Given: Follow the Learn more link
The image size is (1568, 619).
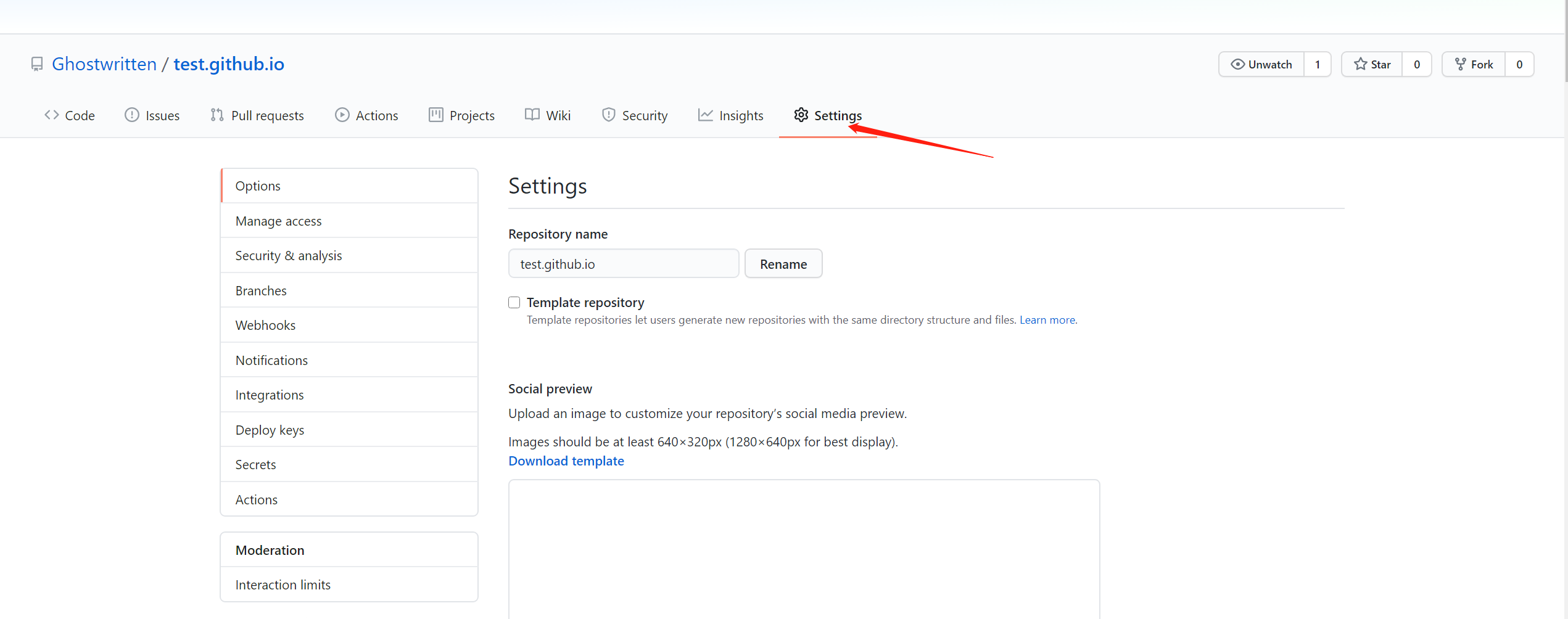Looking at the screenshot, I should tap(1047, 320).
